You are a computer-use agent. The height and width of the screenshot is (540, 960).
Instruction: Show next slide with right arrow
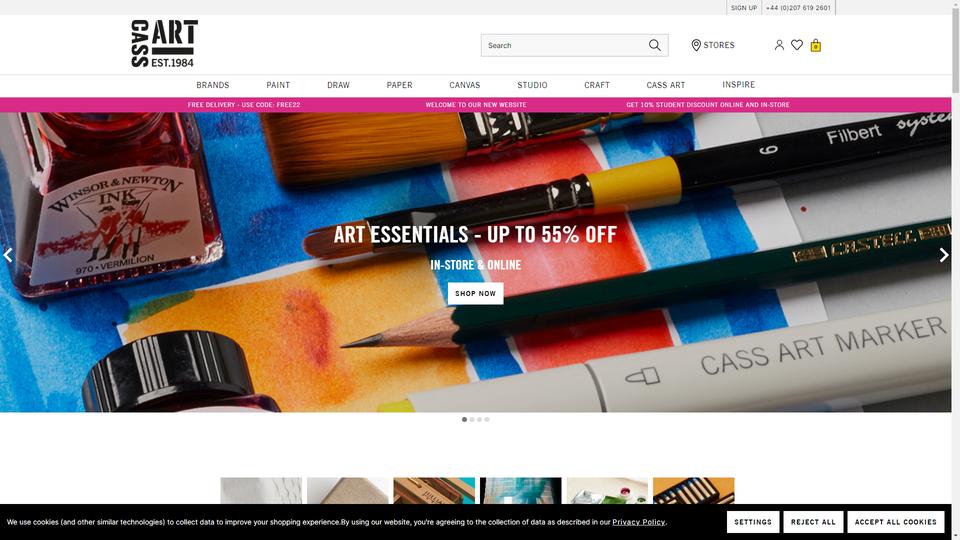(943, 255)
